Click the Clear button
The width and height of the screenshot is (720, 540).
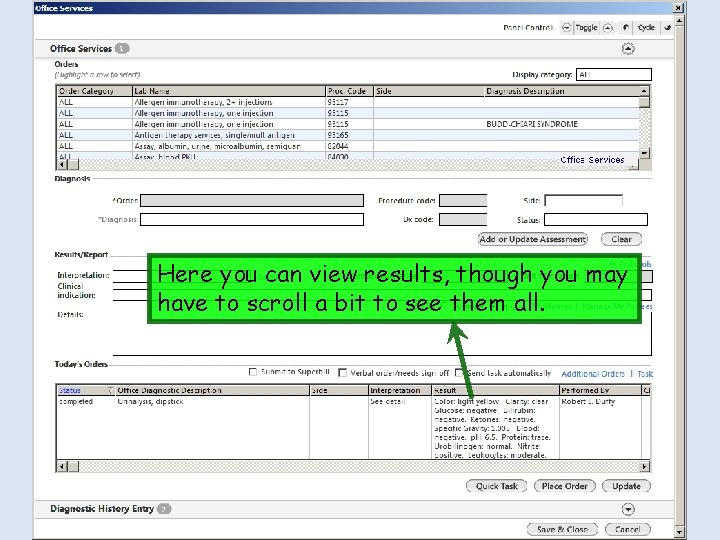tap(621, 239)
